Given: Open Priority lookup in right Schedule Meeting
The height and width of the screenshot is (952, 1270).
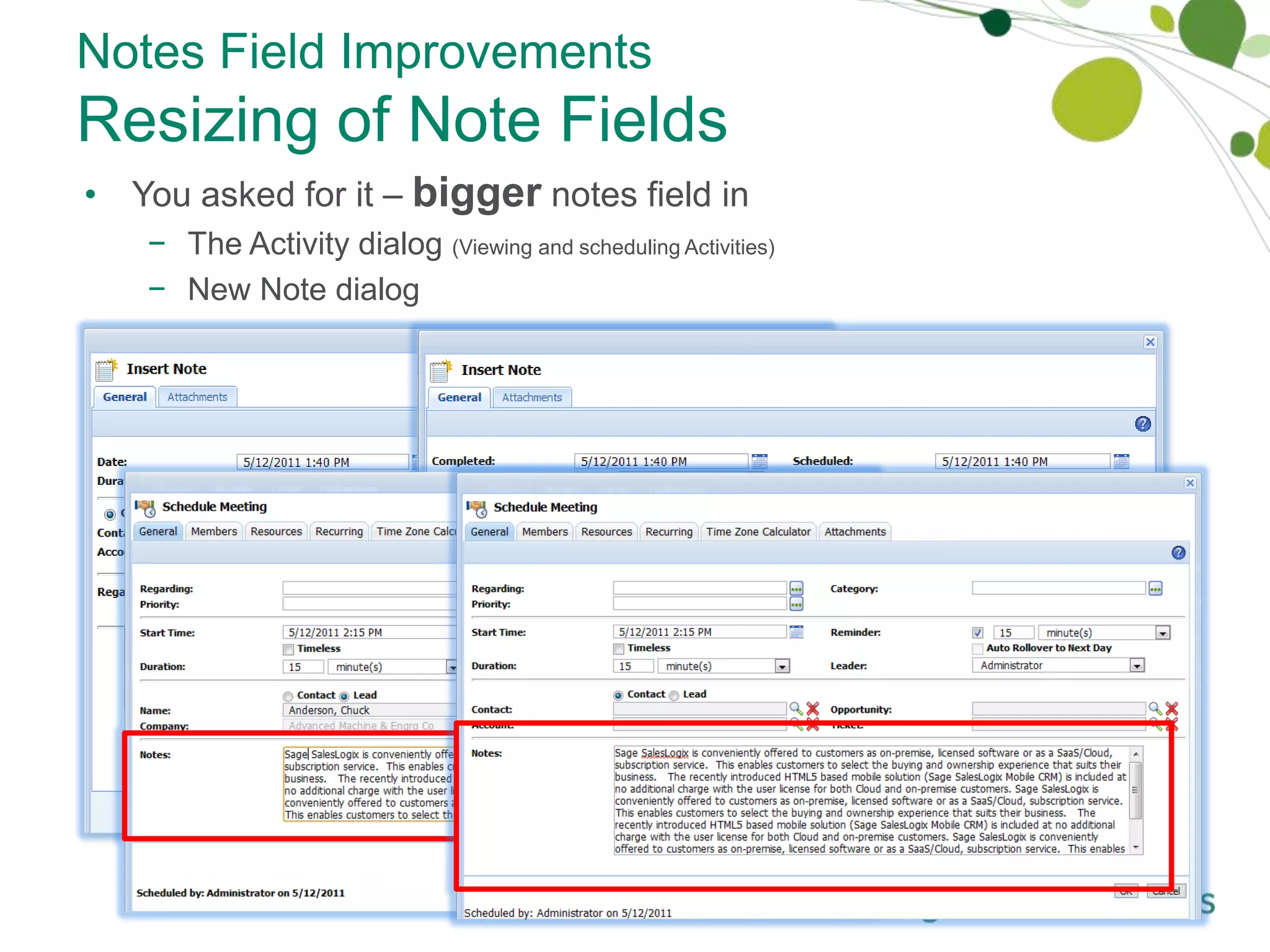Looking at the screenshot, I should point(796,604).
